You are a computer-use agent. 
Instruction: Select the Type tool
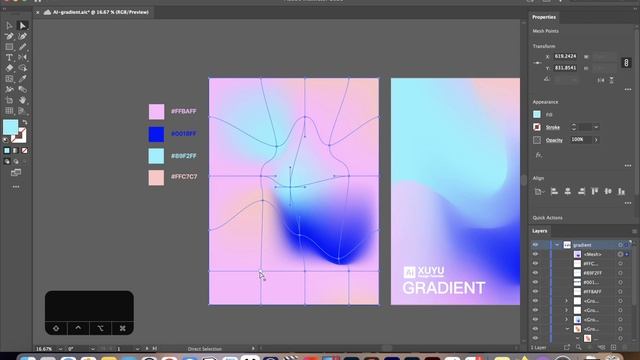(9, 58)
